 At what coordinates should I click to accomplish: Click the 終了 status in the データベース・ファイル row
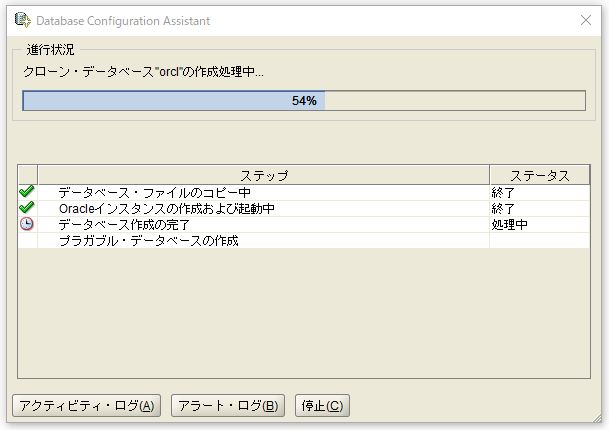coord(503,193)
